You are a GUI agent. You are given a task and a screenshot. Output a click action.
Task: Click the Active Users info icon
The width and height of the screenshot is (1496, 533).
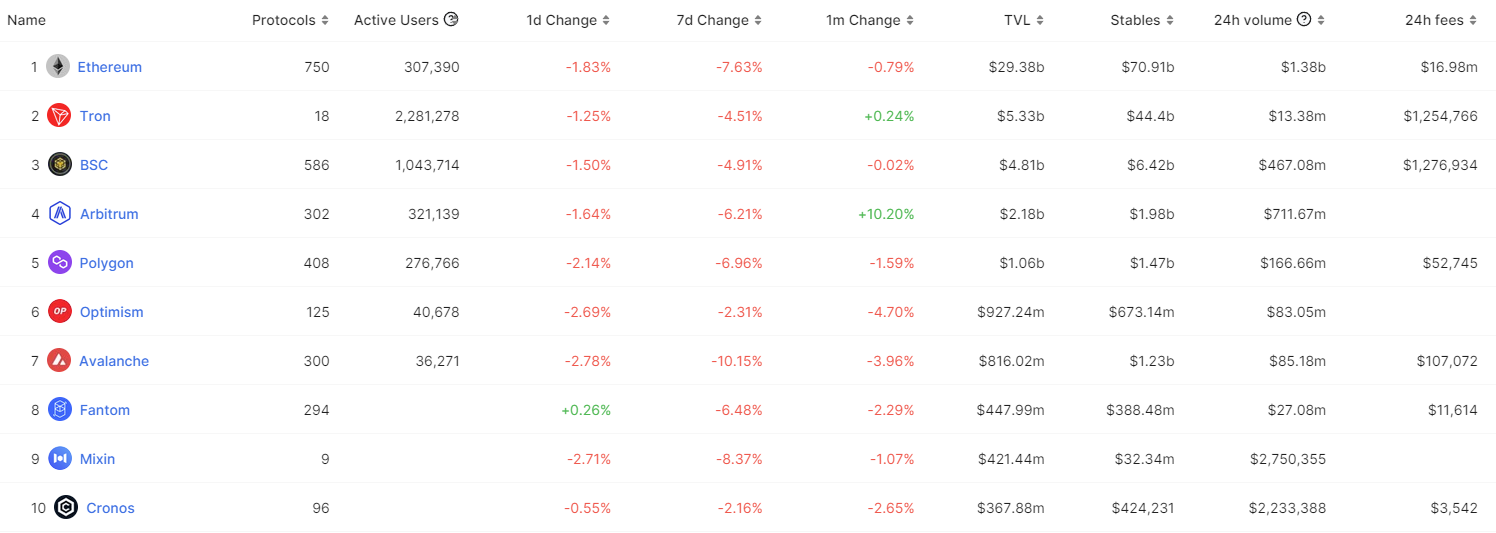click(451, 20)
